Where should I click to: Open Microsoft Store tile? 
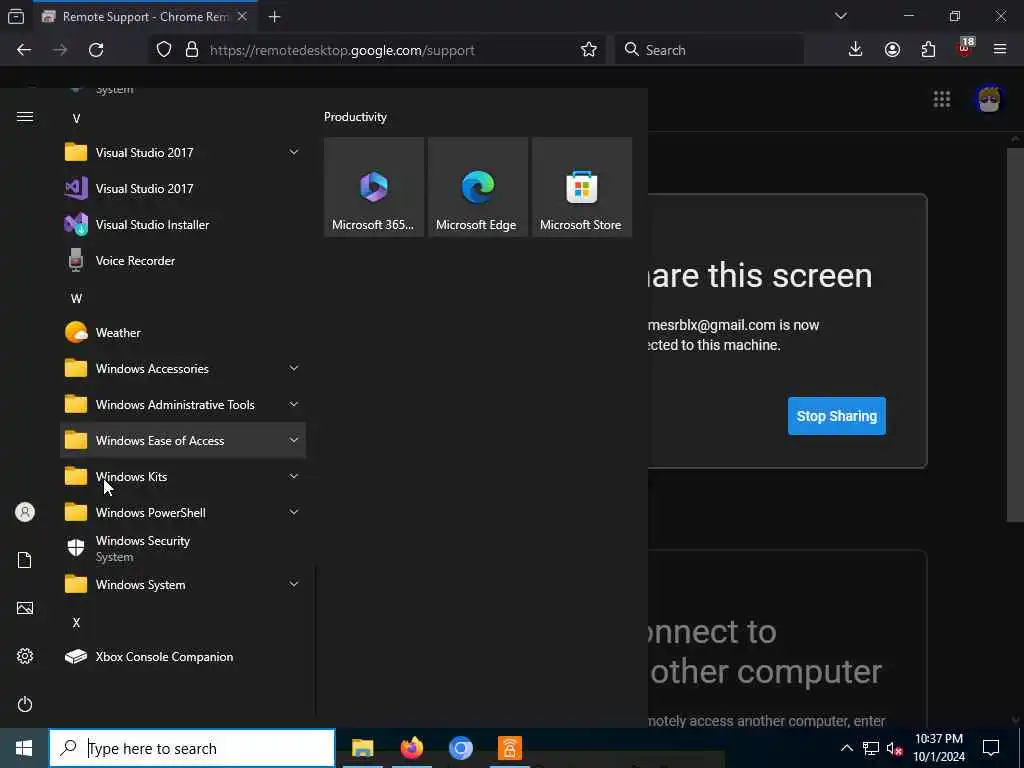pyautogui.click(x=581, y=187)
